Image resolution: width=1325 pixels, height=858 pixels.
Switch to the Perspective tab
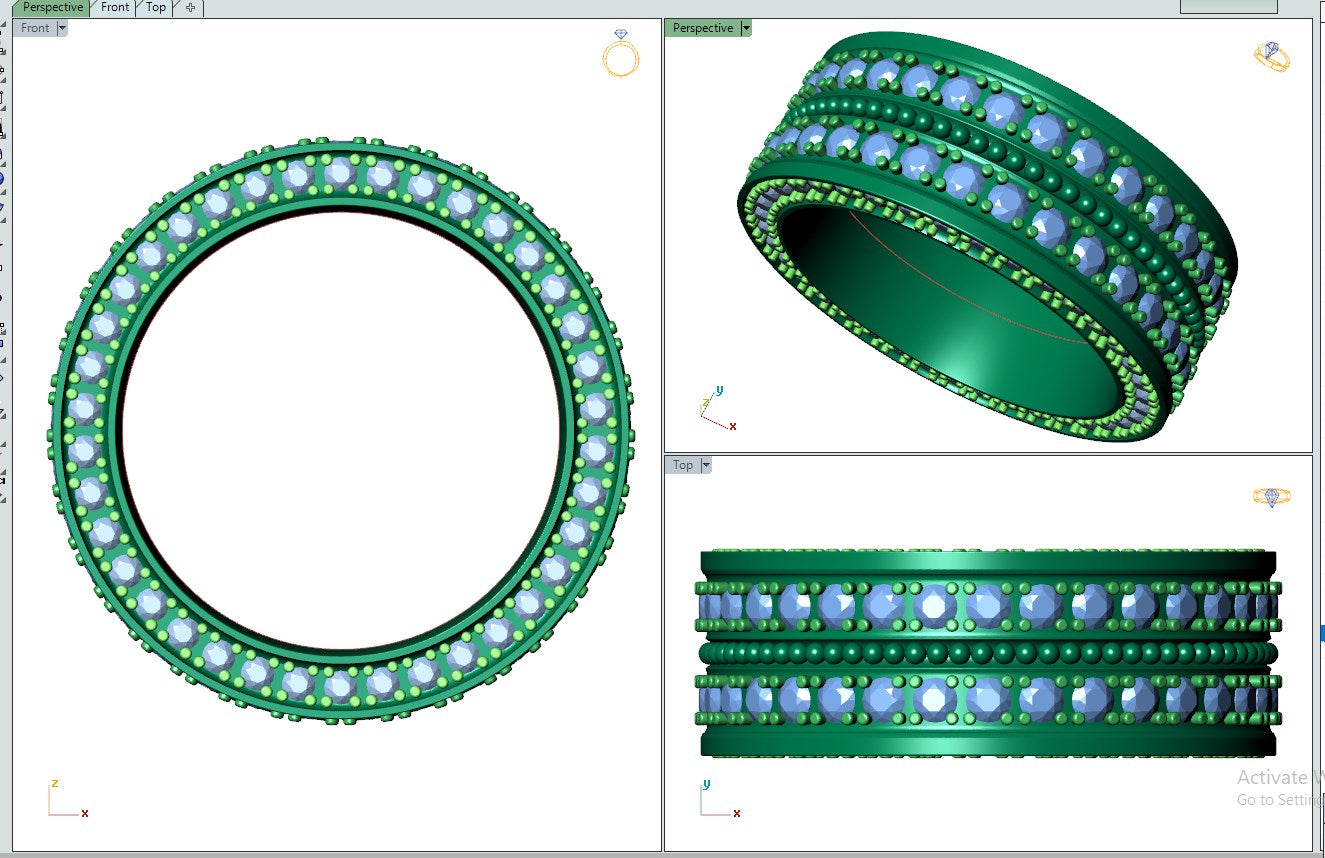[53, 7]
